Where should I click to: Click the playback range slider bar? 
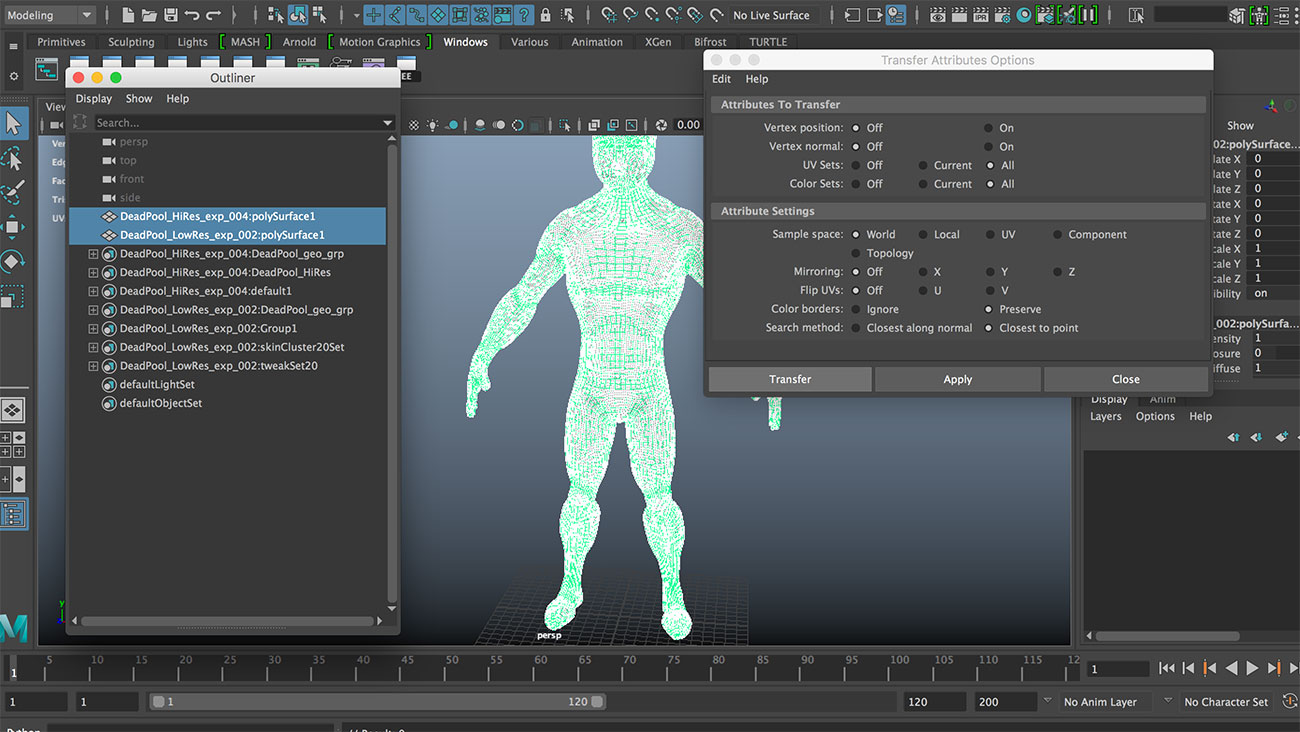pyautogui.click(x=377, y=702)
